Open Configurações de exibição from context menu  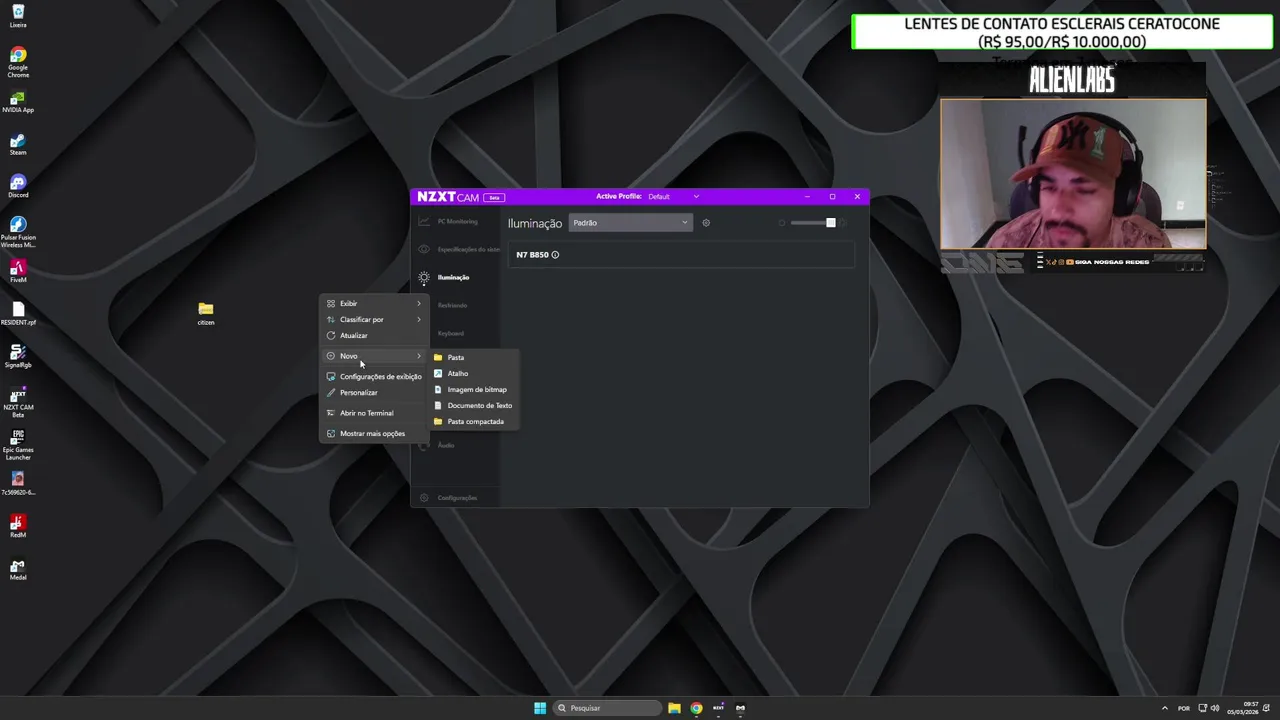click(374, 376)
